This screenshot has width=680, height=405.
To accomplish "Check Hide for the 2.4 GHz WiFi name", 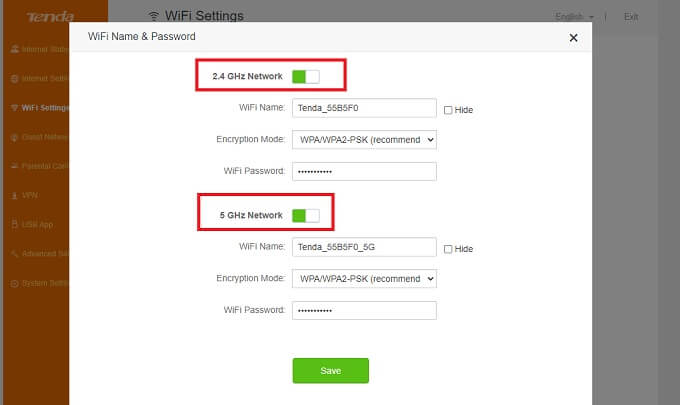I will (x=448, y=110).
